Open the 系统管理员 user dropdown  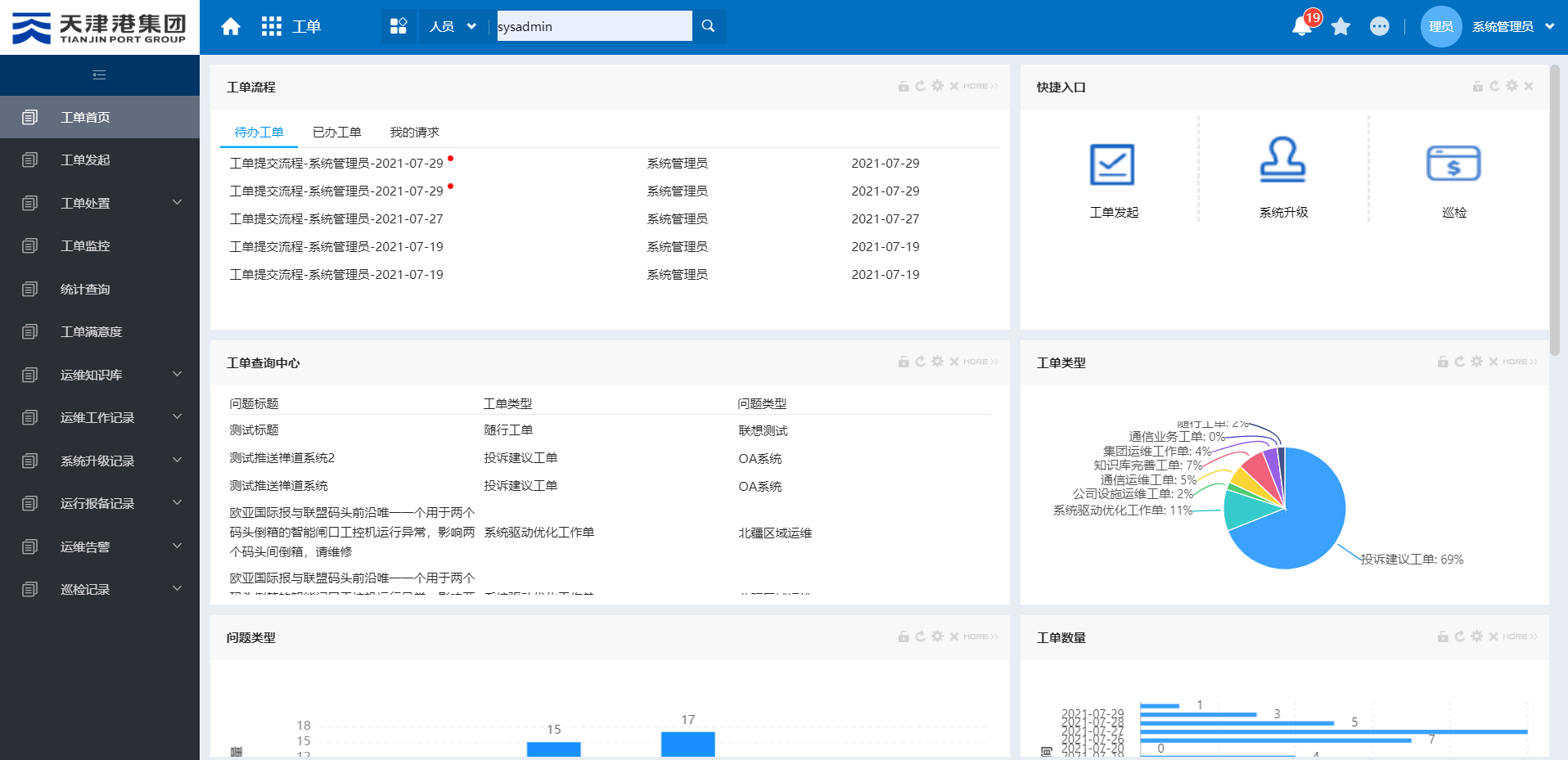(1512, 27)
